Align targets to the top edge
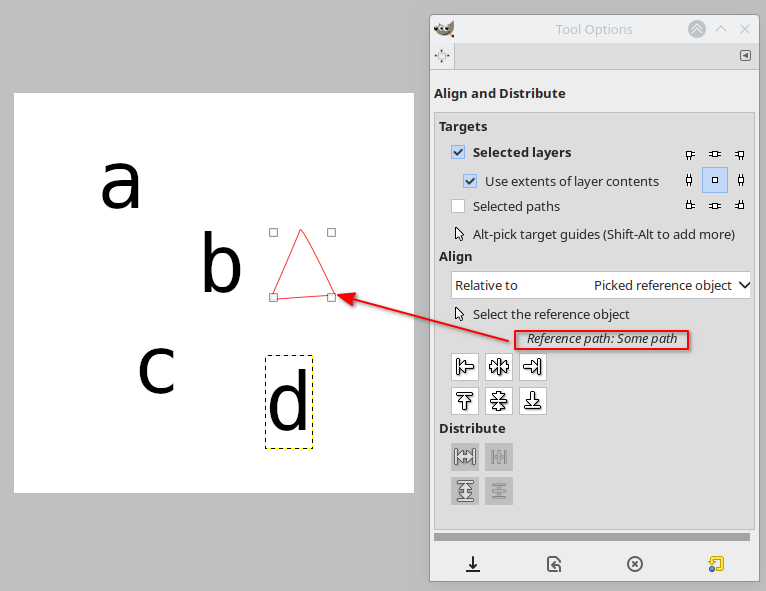Screen dimensions: 766x591 tap(464, 401)
